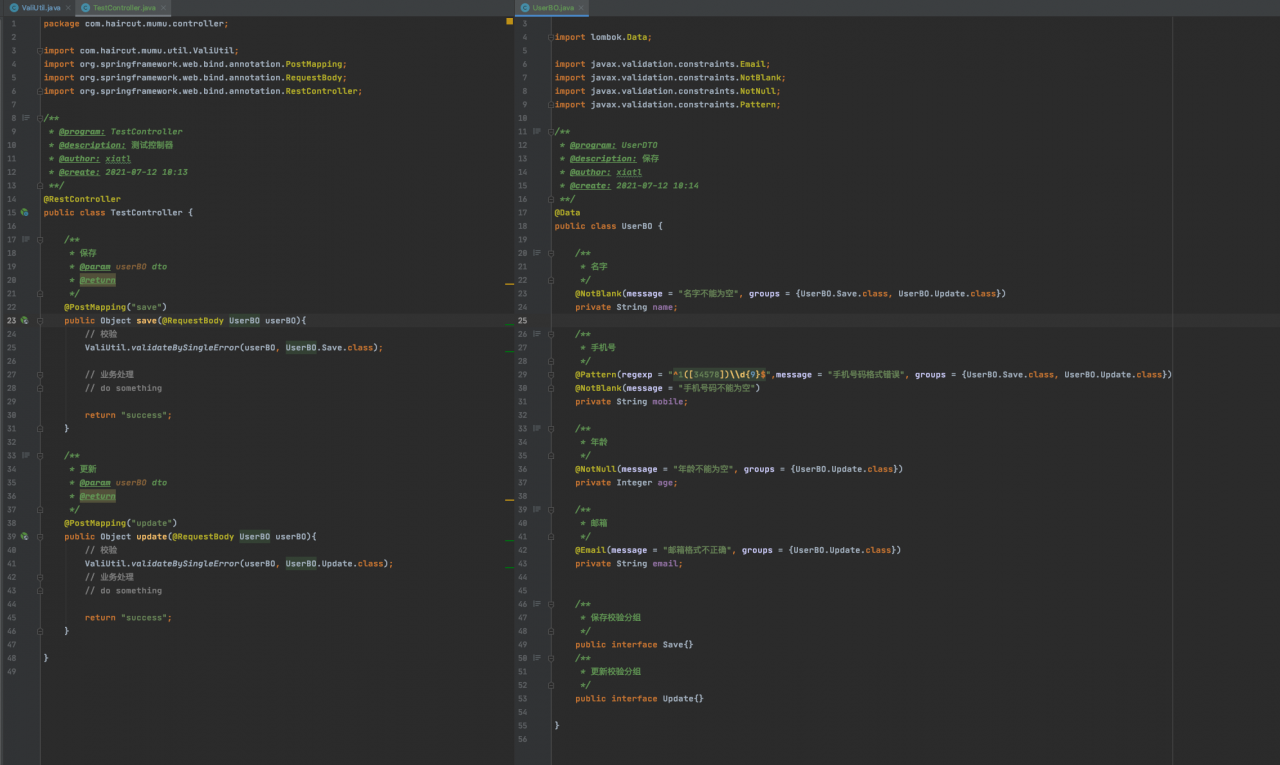Collapse the TestController class Javadoc block

(39, 118)
